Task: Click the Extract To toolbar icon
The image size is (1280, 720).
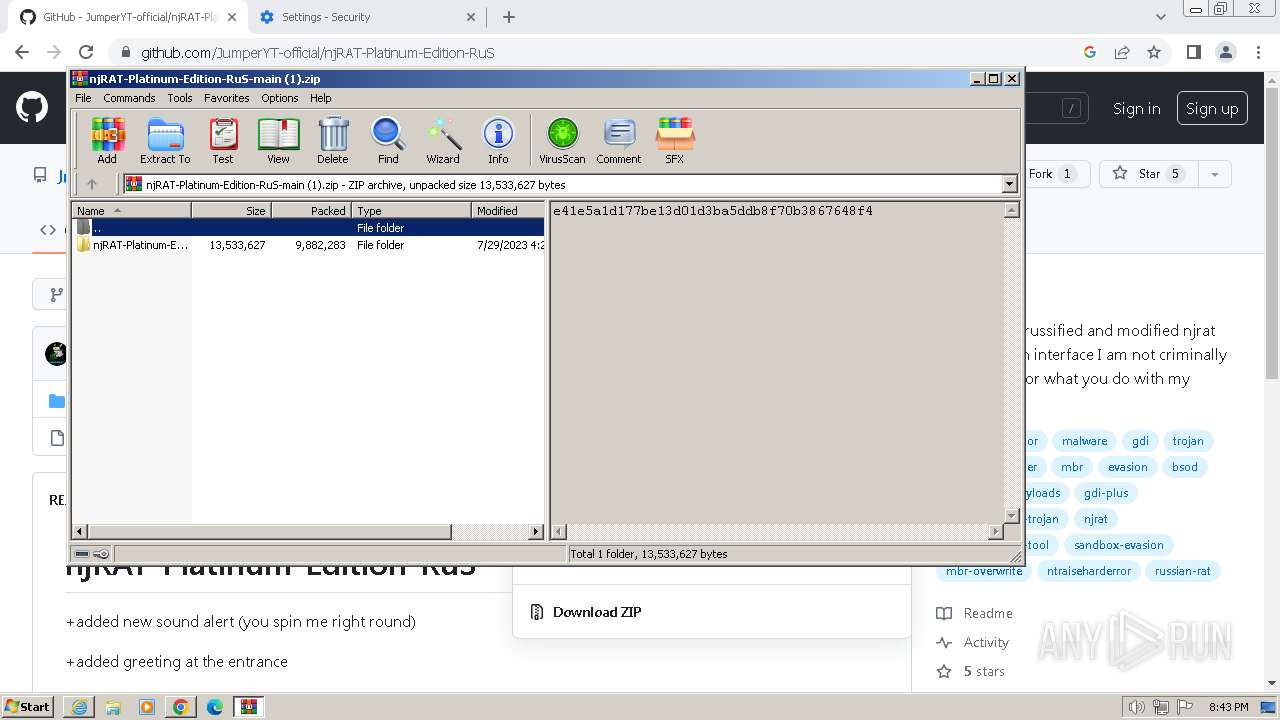Action: (165, 140)
